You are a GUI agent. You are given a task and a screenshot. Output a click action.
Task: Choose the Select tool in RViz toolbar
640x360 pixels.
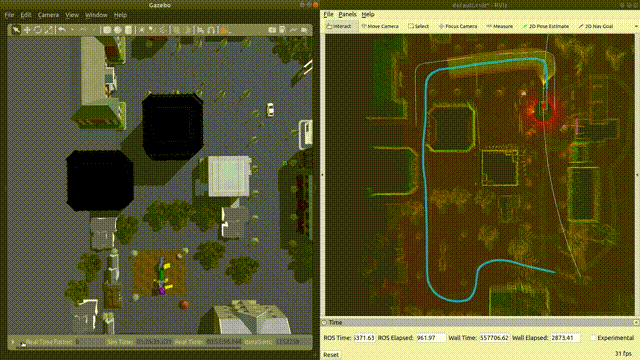pyautogui.click(x=418, y=26)
